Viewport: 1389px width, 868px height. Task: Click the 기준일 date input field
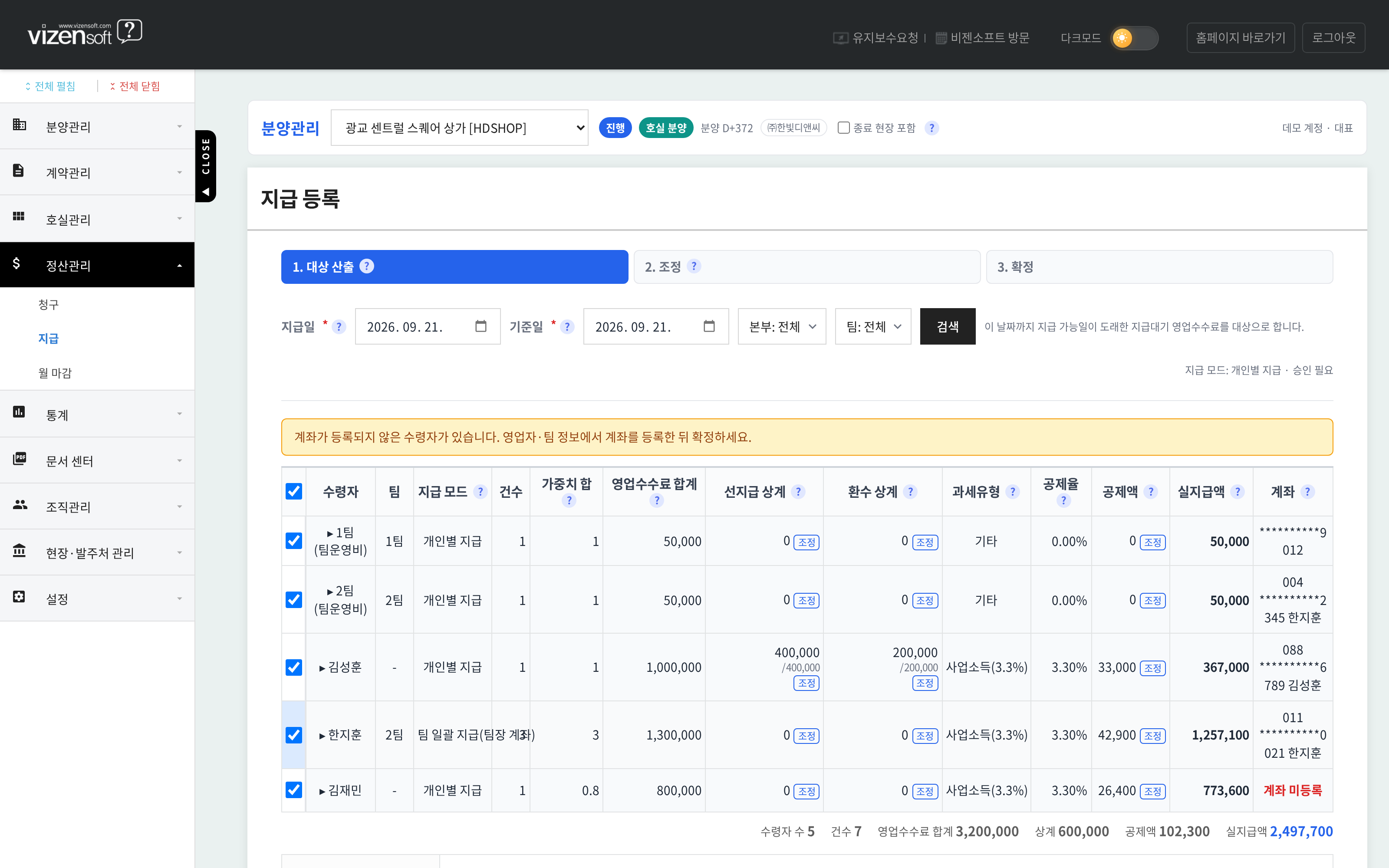pos(656,327)
